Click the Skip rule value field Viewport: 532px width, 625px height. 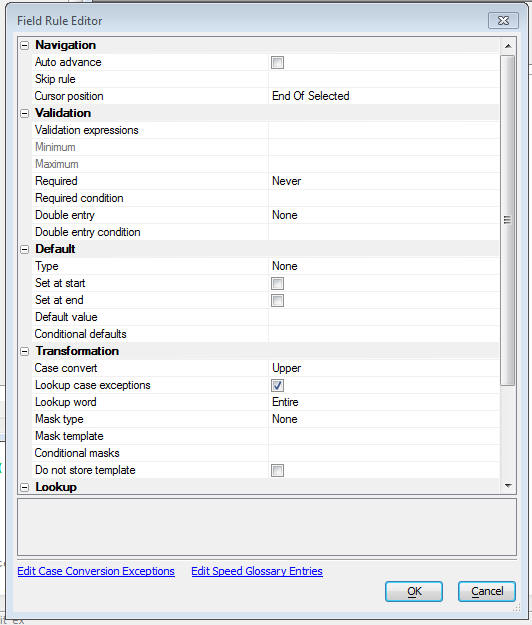point(384,79)
